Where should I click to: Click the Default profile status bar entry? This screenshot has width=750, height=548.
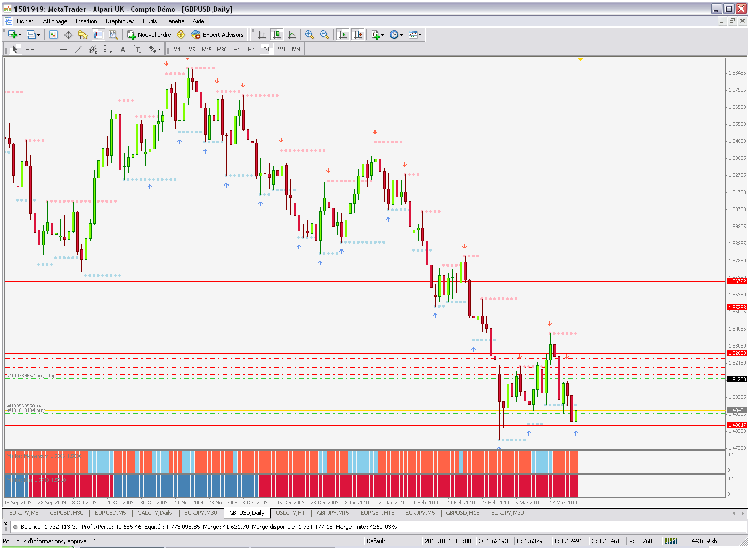click(375, 541)
